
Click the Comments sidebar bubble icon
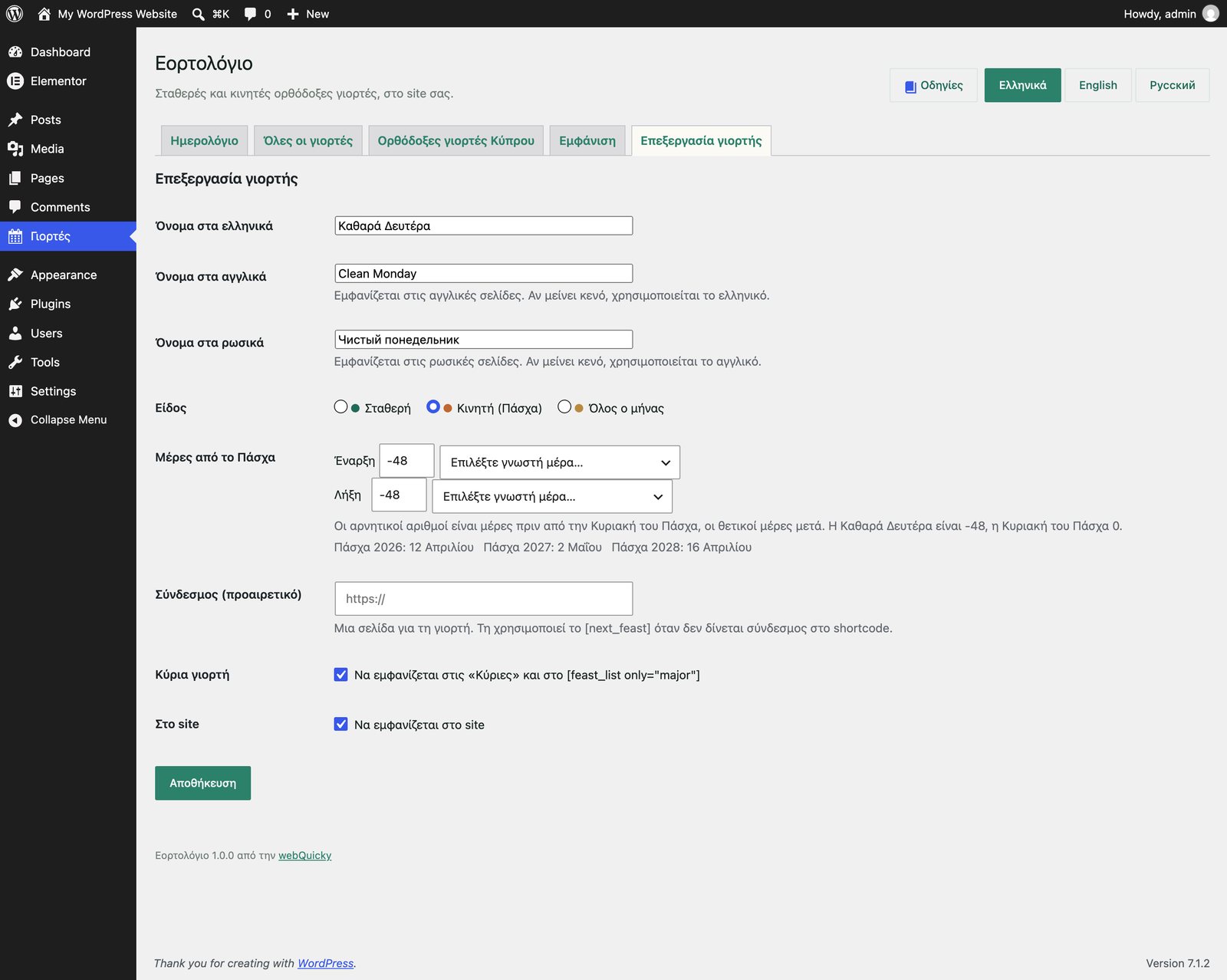click(x=15, y=207)
